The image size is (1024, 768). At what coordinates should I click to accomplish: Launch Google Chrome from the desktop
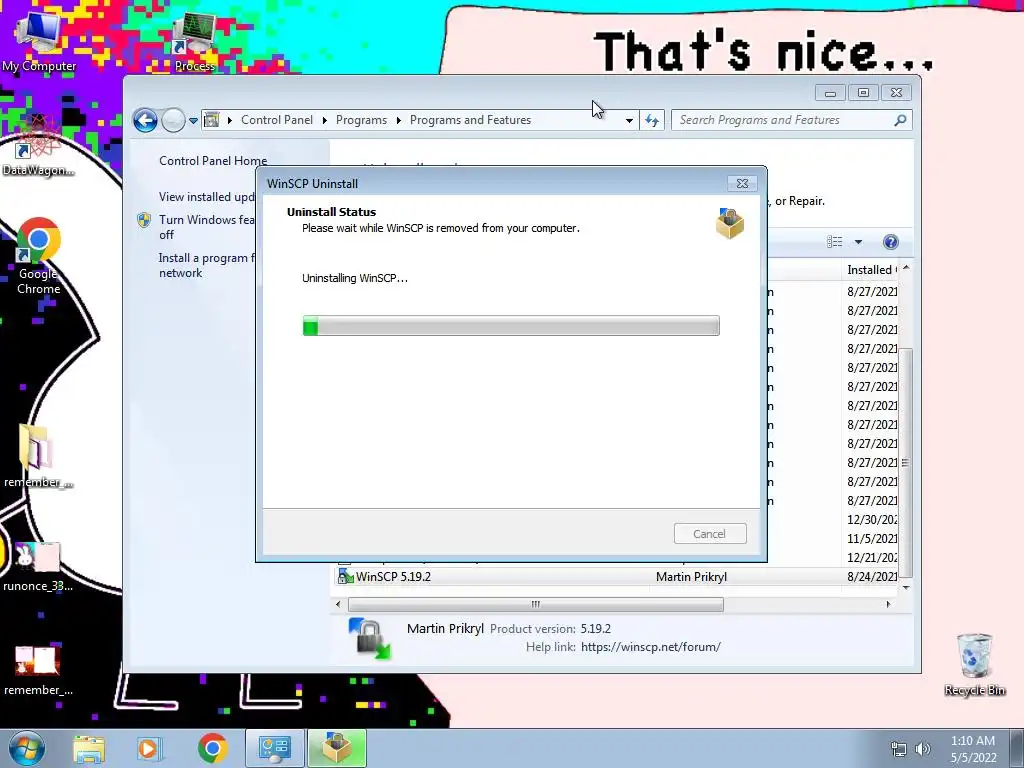point(39,256)
